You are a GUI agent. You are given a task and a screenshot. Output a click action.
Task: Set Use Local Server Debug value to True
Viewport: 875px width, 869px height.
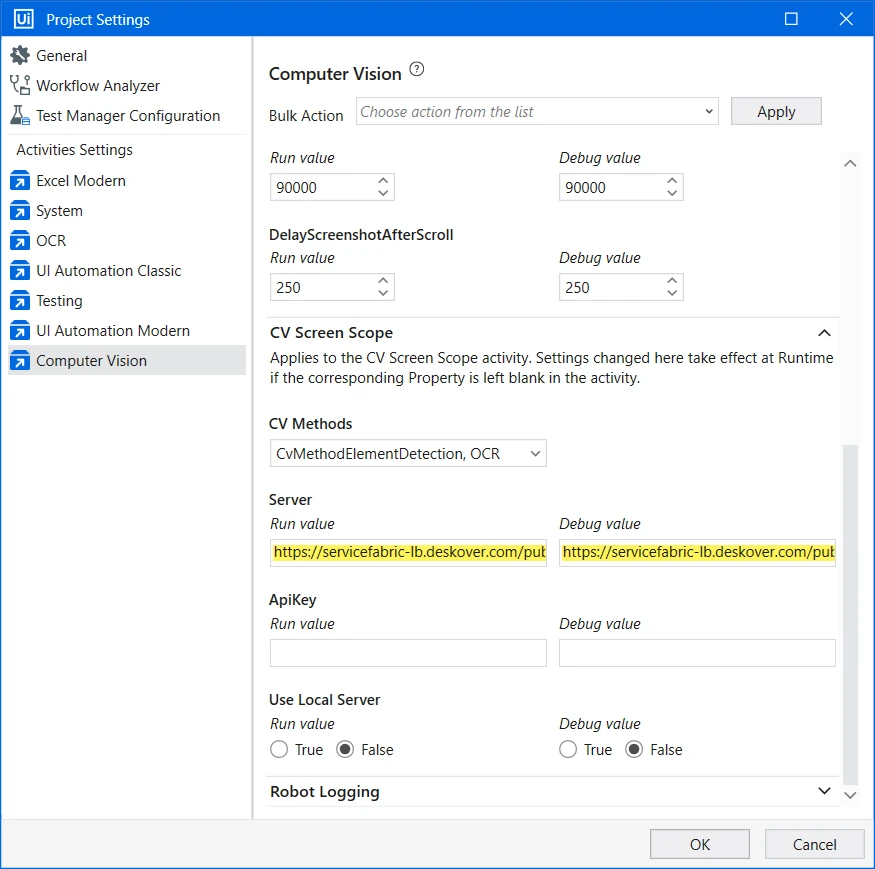point(568,749)
